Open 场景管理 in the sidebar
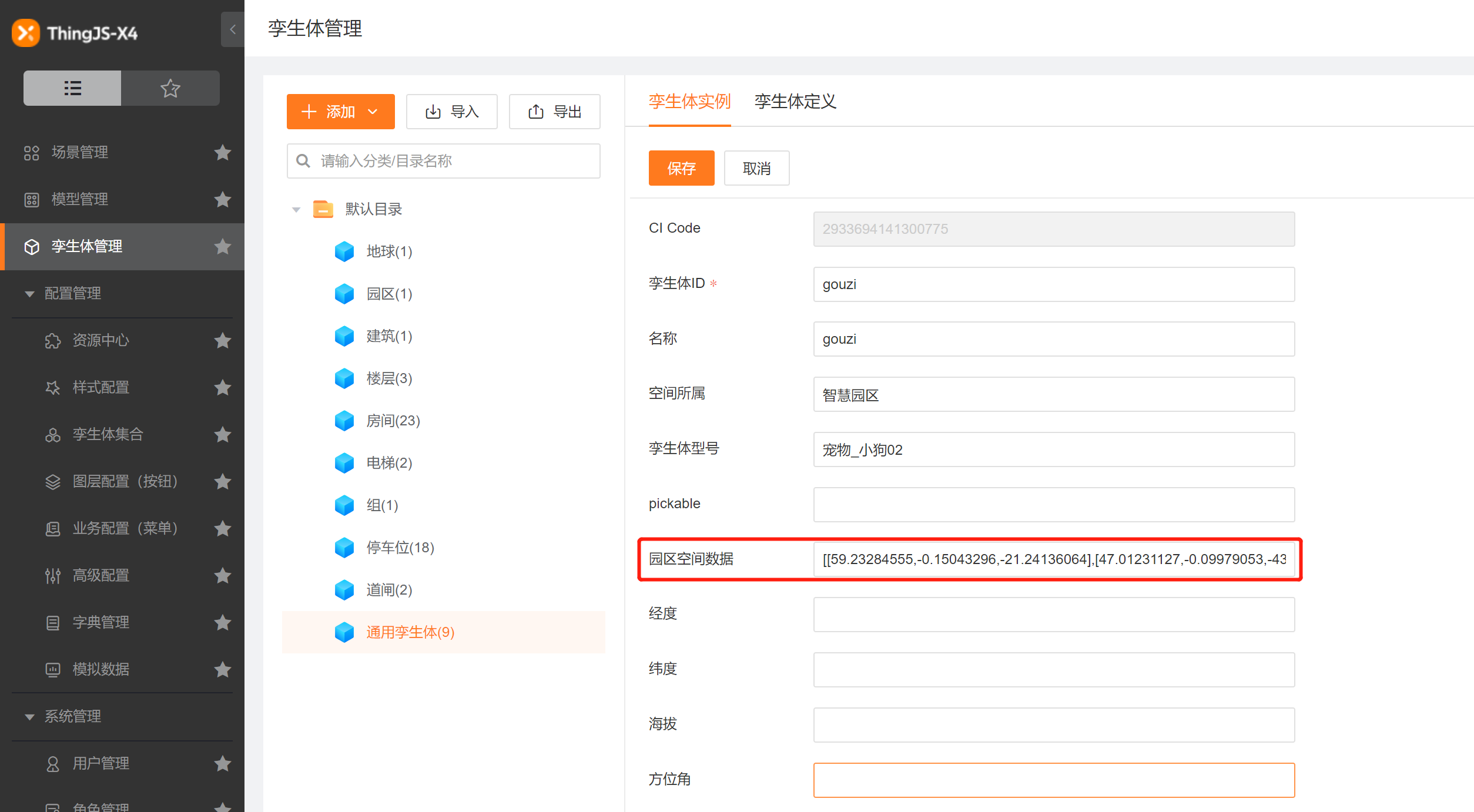1474x812 pixels. click(80, 152)
